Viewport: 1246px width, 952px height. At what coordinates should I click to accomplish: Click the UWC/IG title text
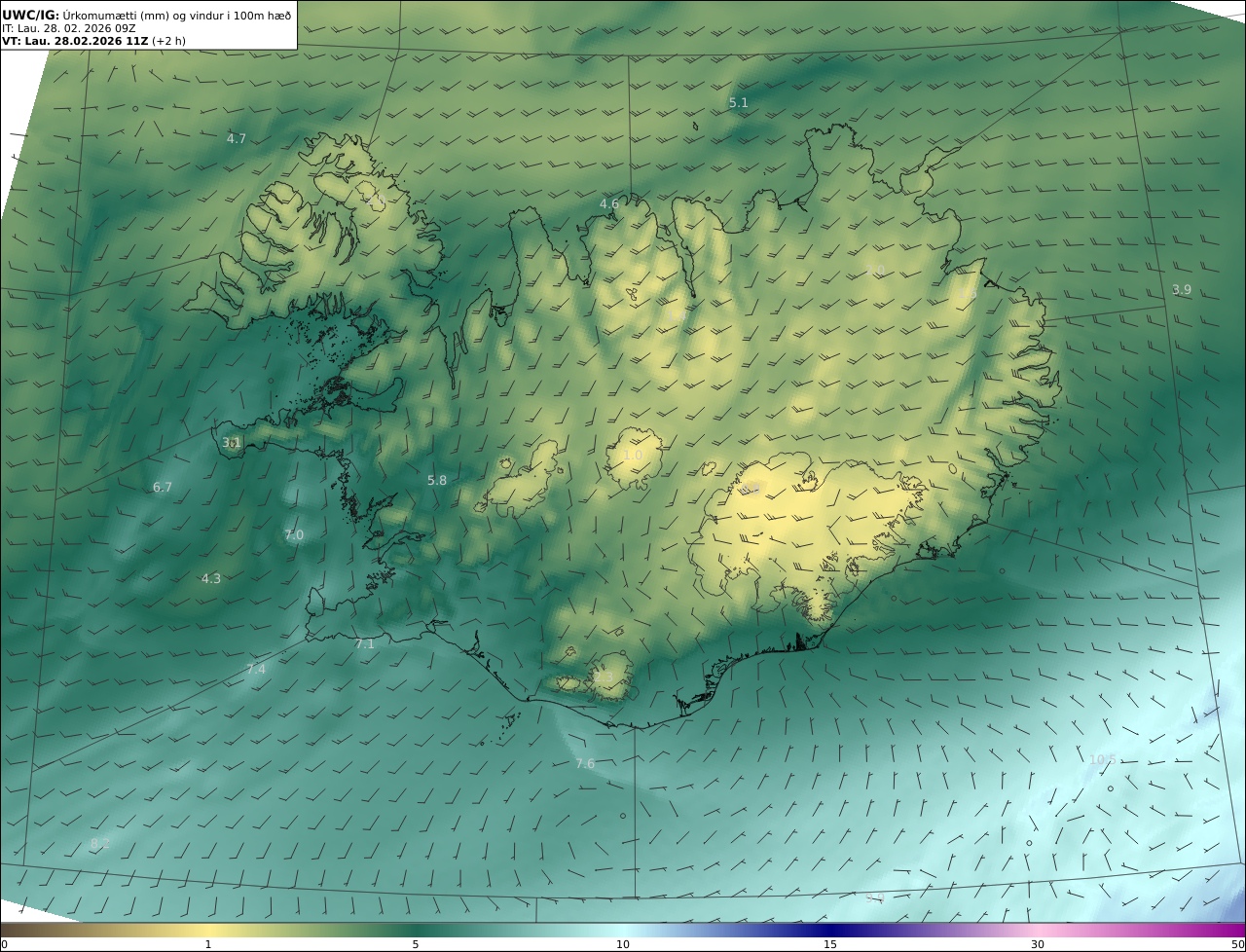(31, 15)
